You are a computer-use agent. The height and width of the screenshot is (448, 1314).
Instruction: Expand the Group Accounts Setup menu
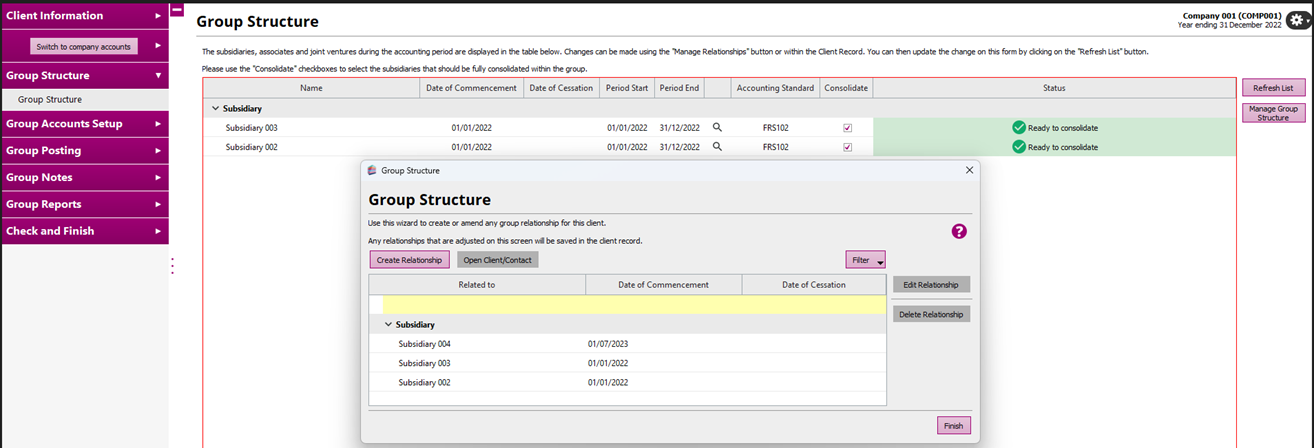pos(84,124)
